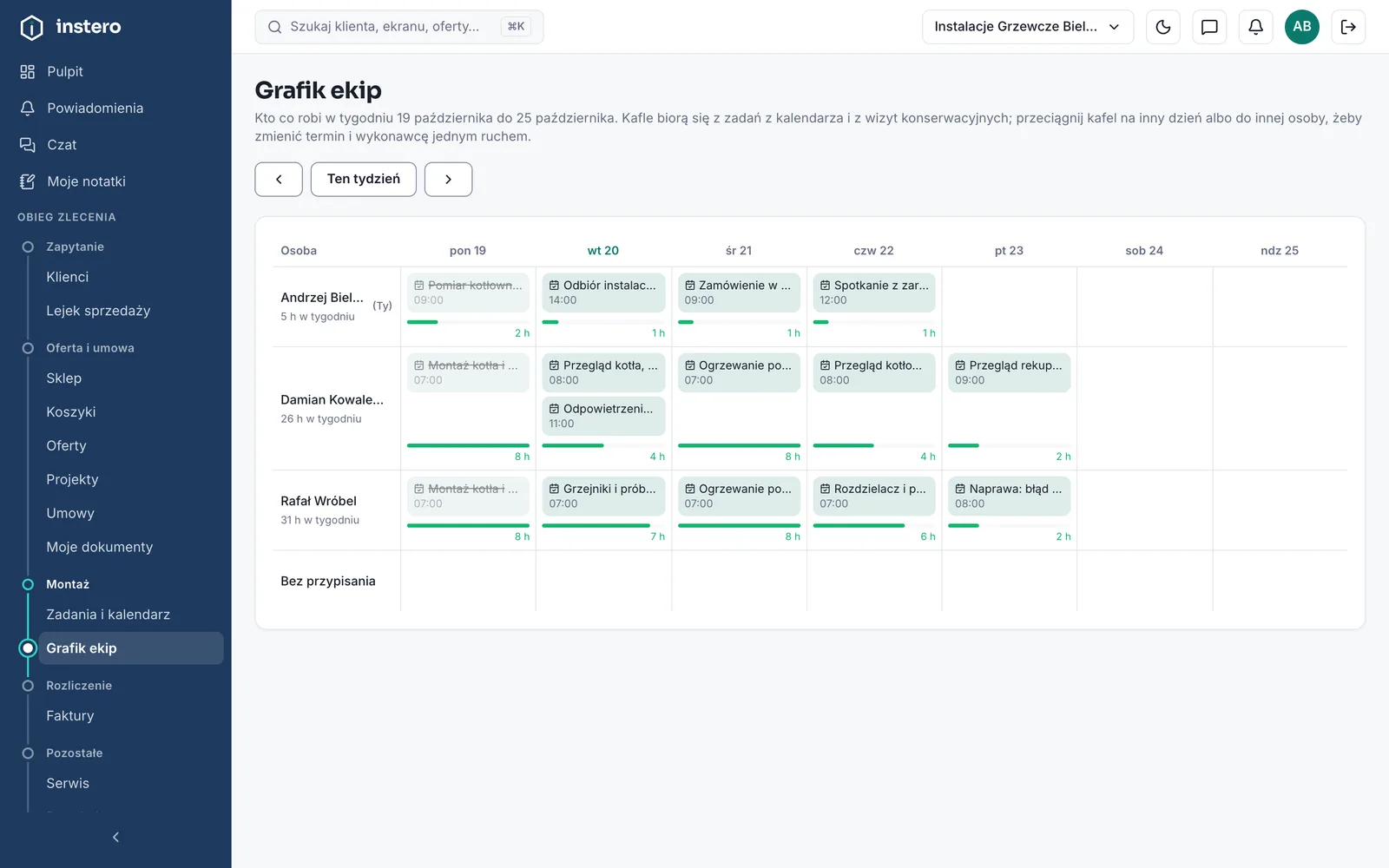Toggle dark mode with the moon icon
1389x868 pixels.
coord(1163,27)
